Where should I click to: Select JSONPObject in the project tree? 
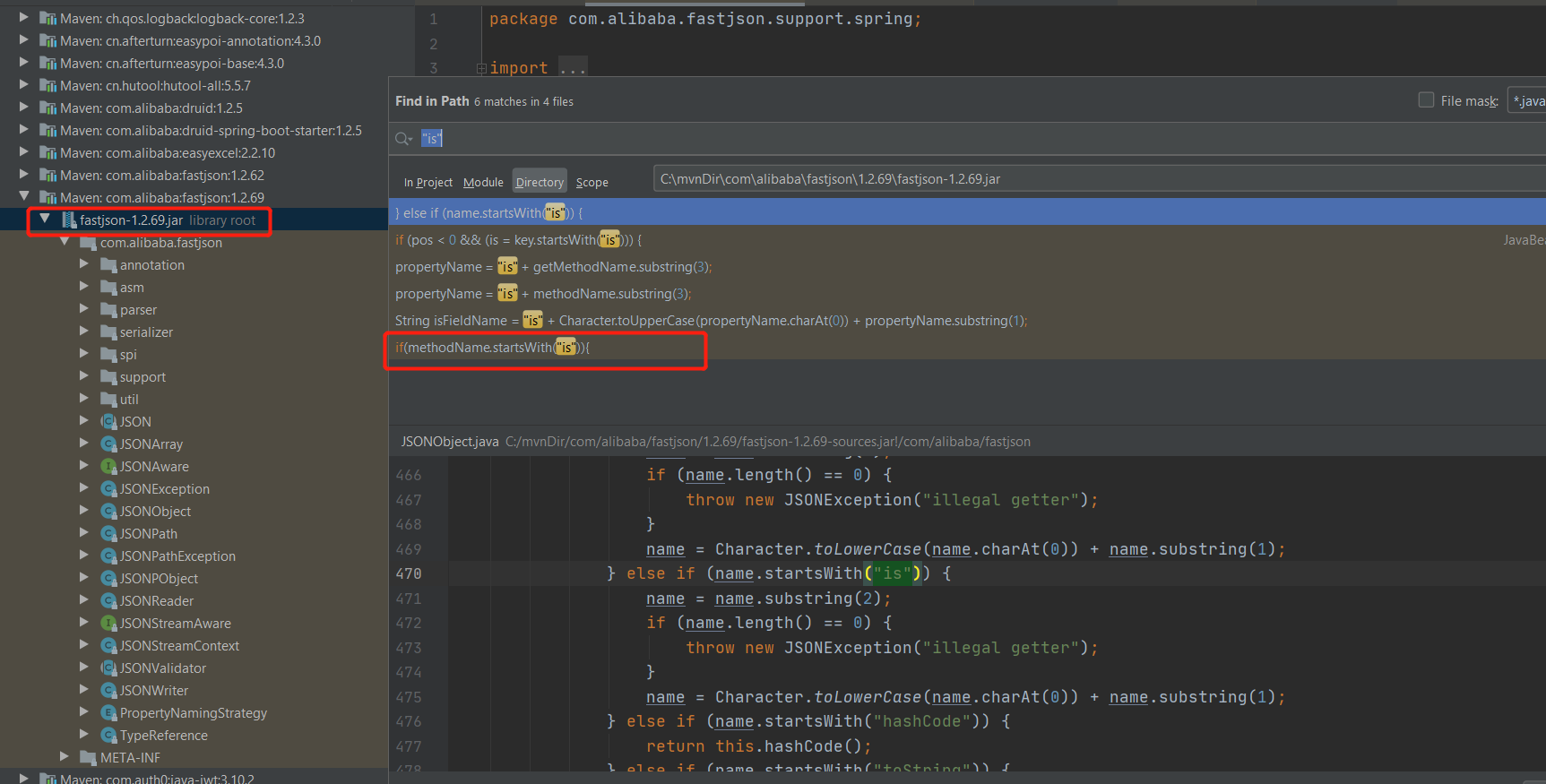tap(159, 578)
